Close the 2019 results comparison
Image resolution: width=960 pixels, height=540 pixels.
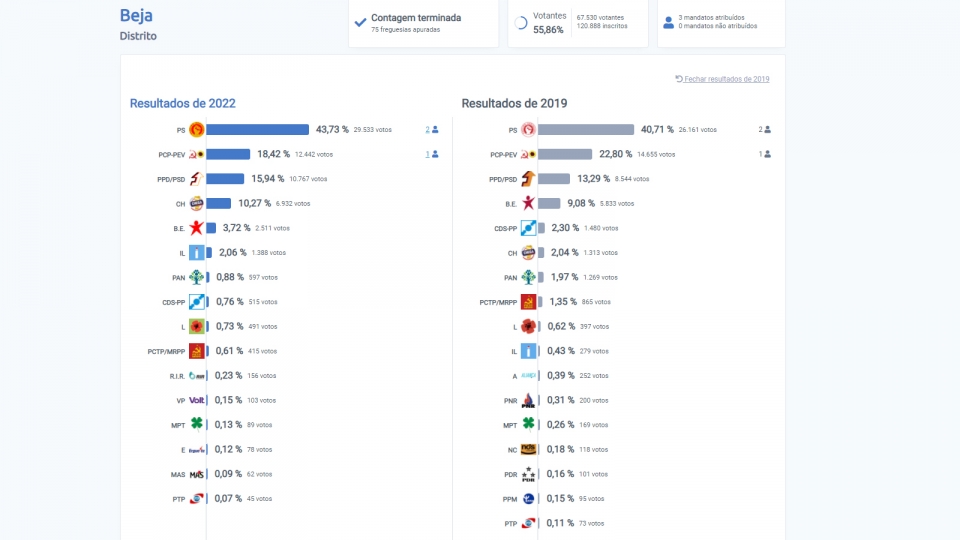[x=722, y=79]
